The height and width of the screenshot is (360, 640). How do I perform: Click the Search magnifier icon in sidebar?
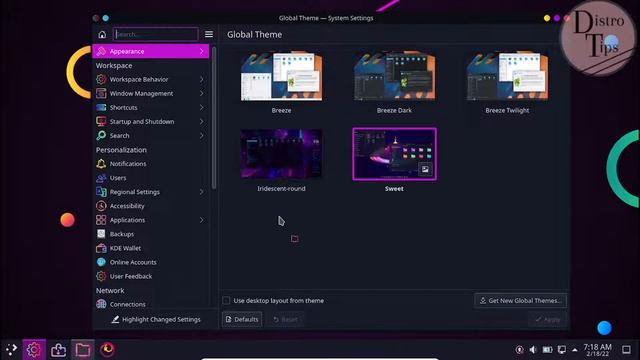pyautogui.click(x=101, y=136)
